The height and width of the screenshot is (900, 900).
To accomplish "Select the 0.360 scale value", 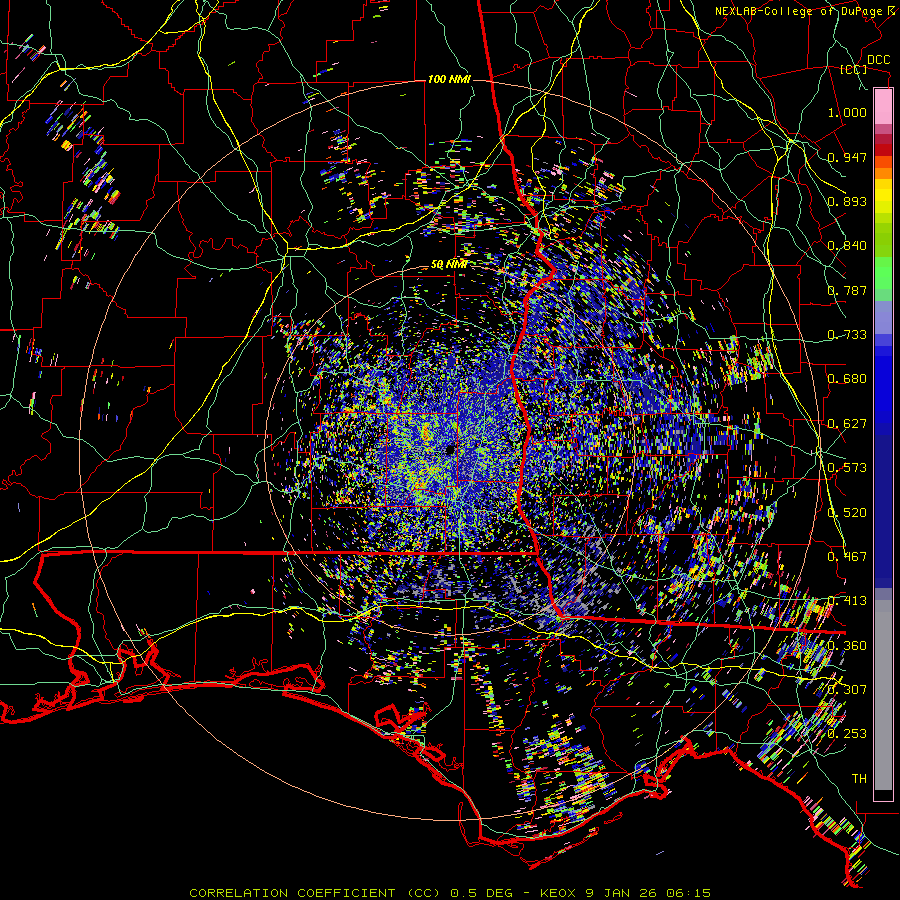I will [x=847, y=645].
